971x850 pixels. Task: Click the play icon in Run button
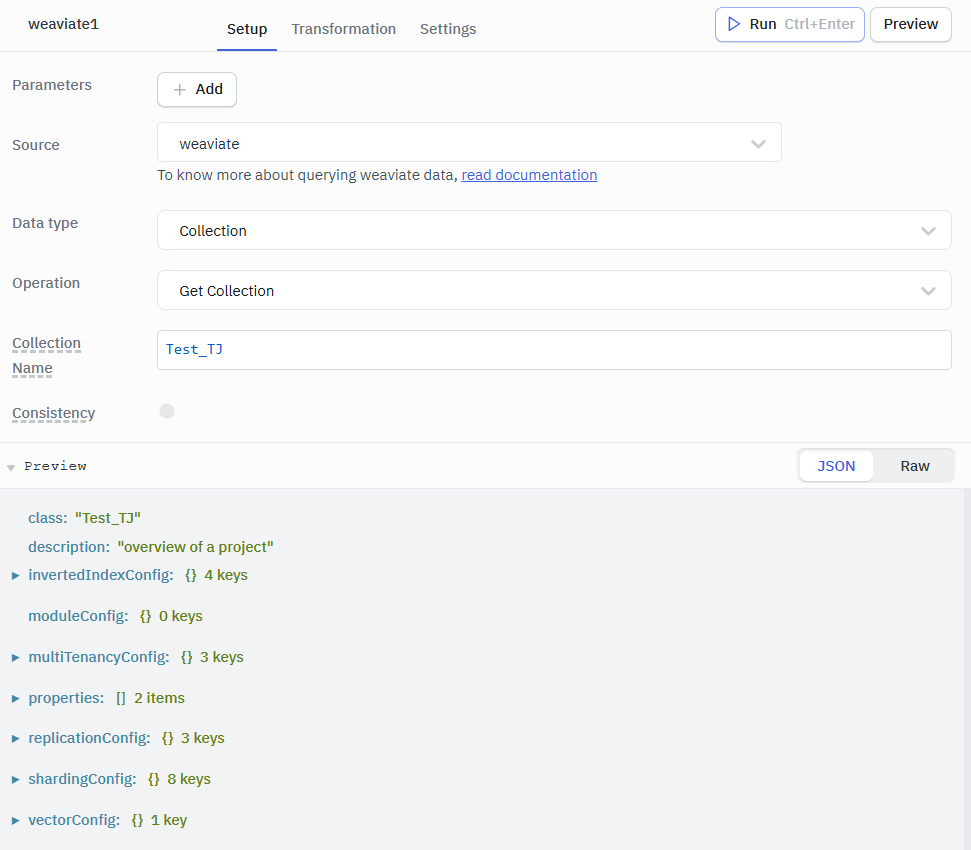734,24
